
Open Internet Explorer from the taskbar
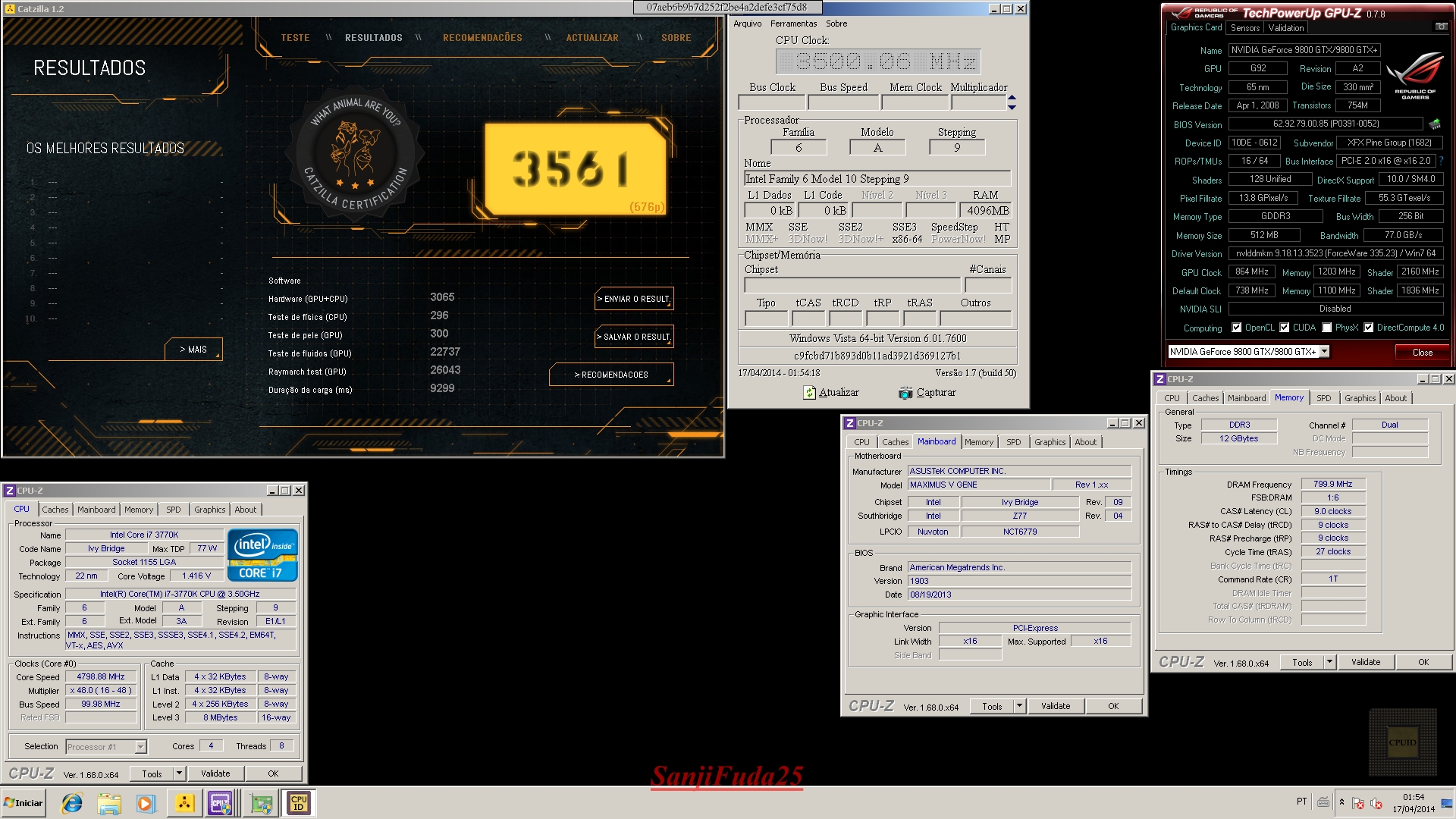(x=72, y=803)
